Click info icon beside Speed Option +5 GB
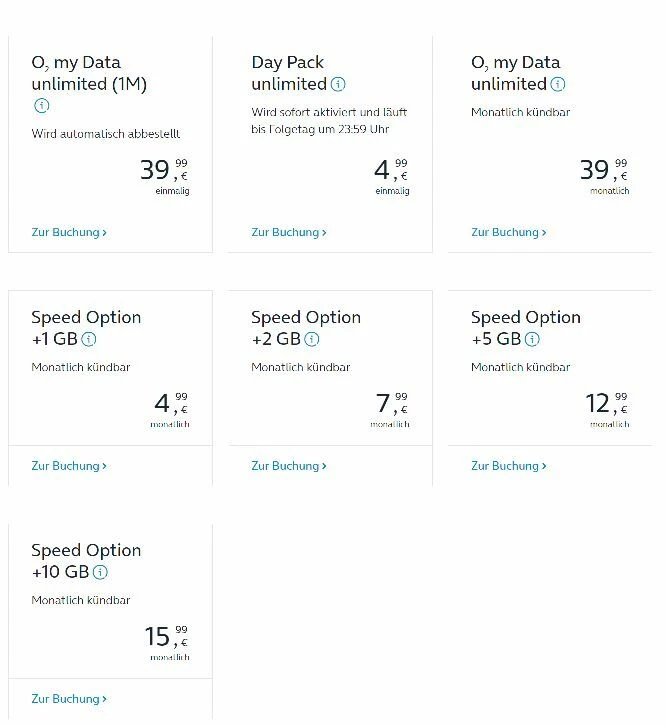667x725 pixels. pyautogui.click(x=533, y=339)
